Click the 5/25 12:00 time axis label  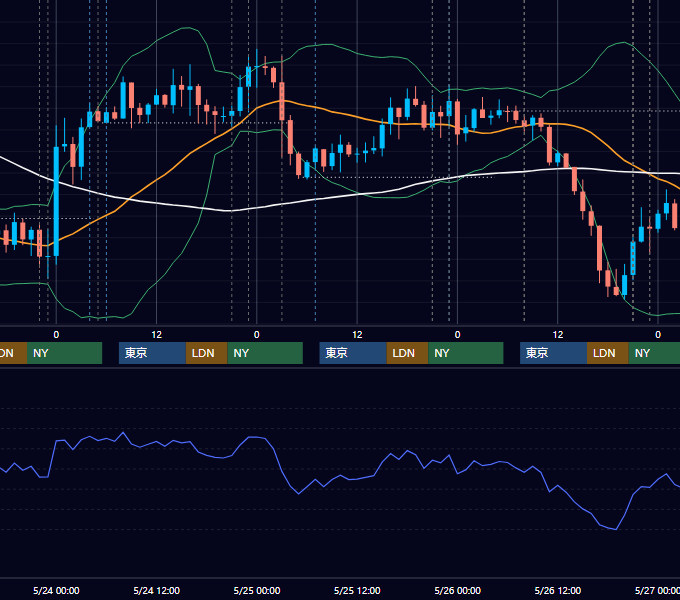pyautogui.click(x=357, y=590)
